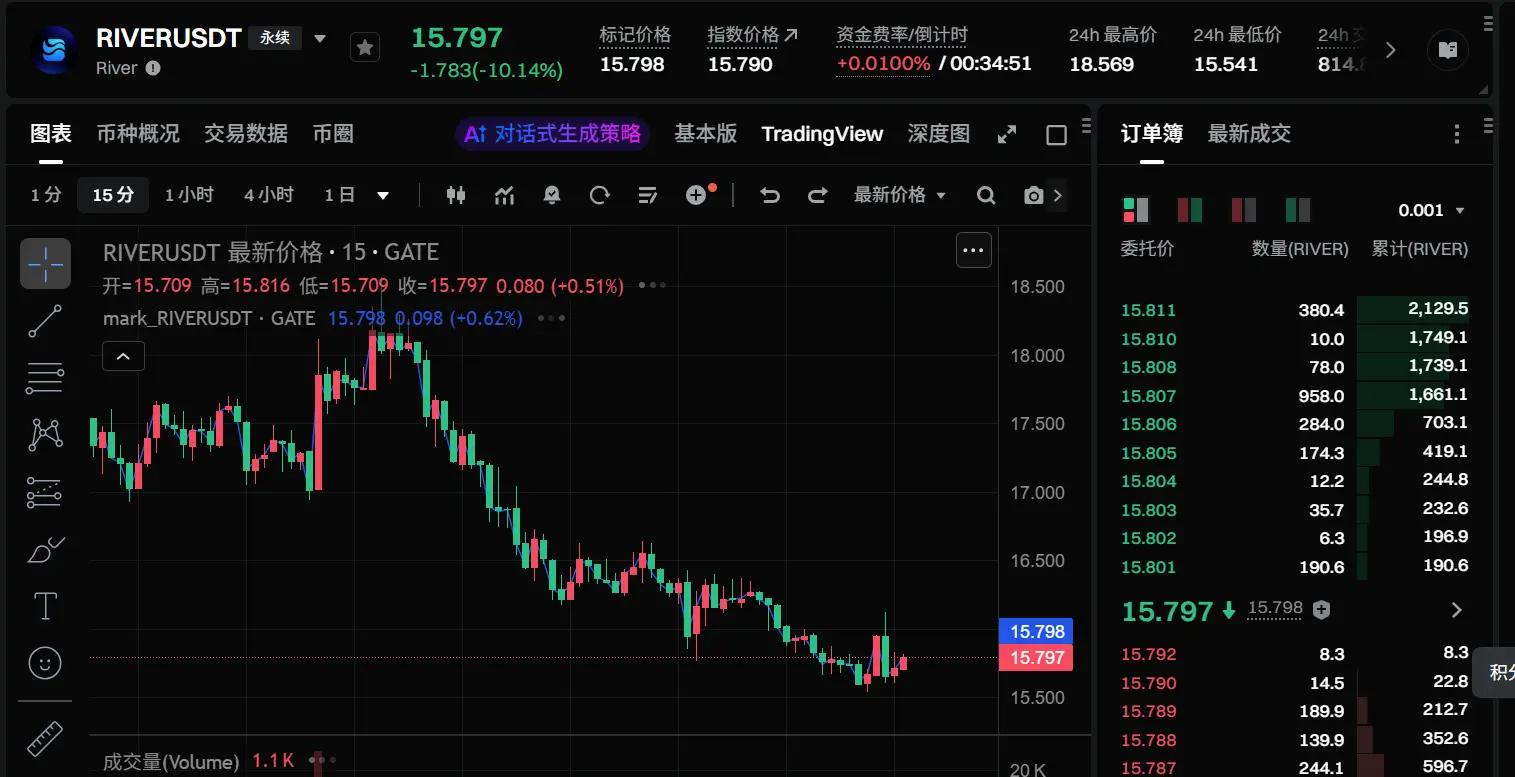Switch chart to 基本版 mode
Viewport: 1515px width, 777px height.
pos(706,134)
